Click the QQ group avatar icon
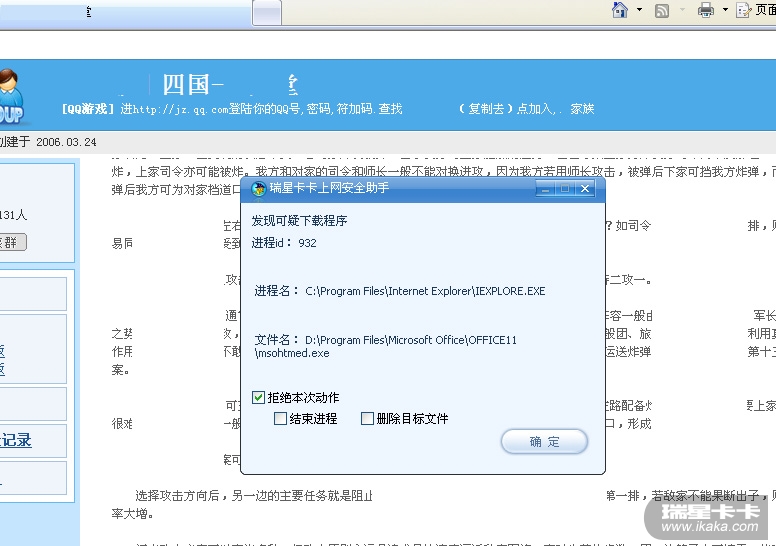The image size is (776, 546). click(x=12, y=97)
